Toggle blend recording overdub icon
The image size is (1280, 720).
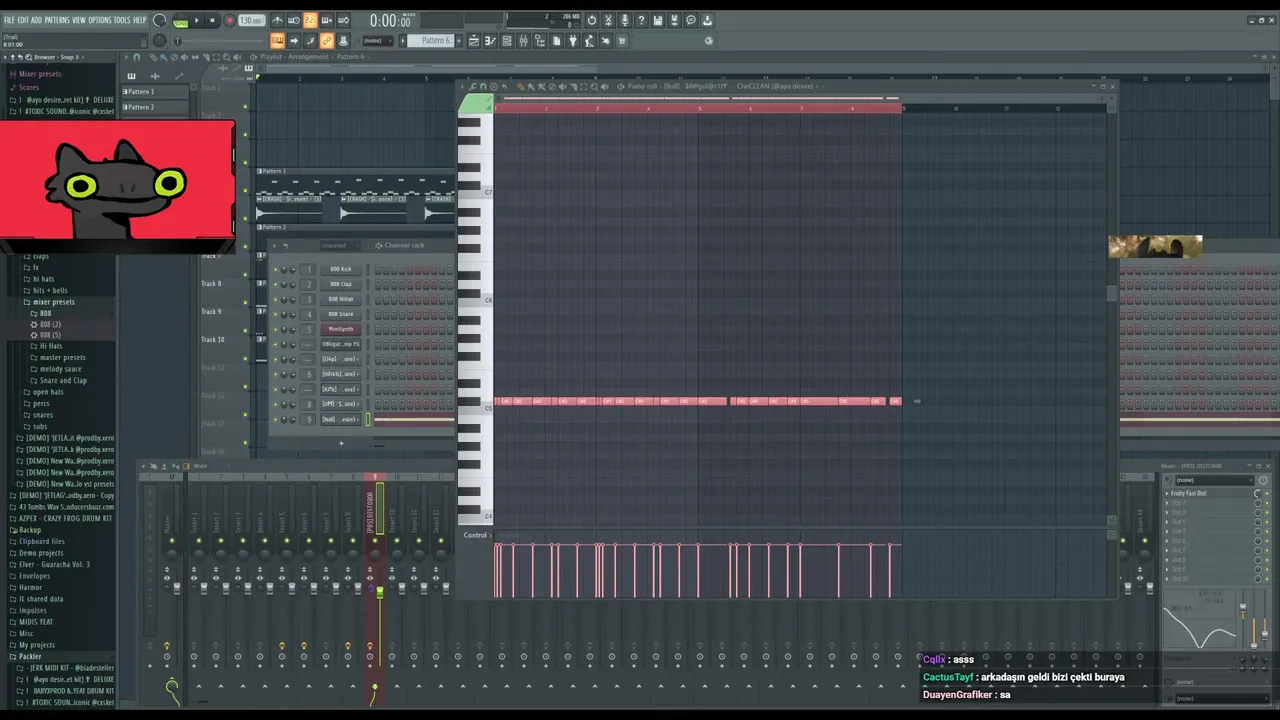click(327, 20)
